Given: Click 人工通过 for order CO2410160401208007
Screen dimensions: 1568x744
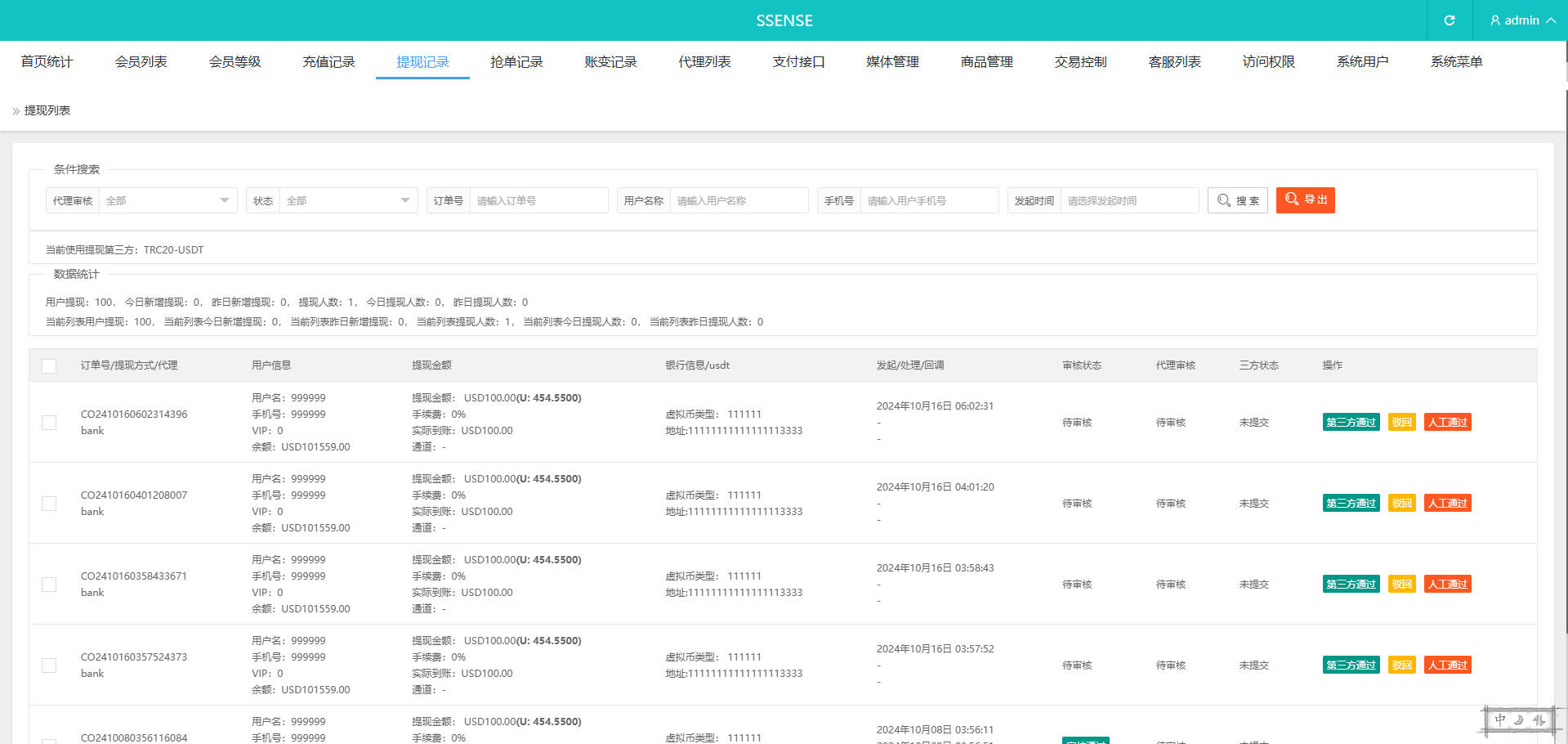Looking at the screenshot, I should (1448, 504).
